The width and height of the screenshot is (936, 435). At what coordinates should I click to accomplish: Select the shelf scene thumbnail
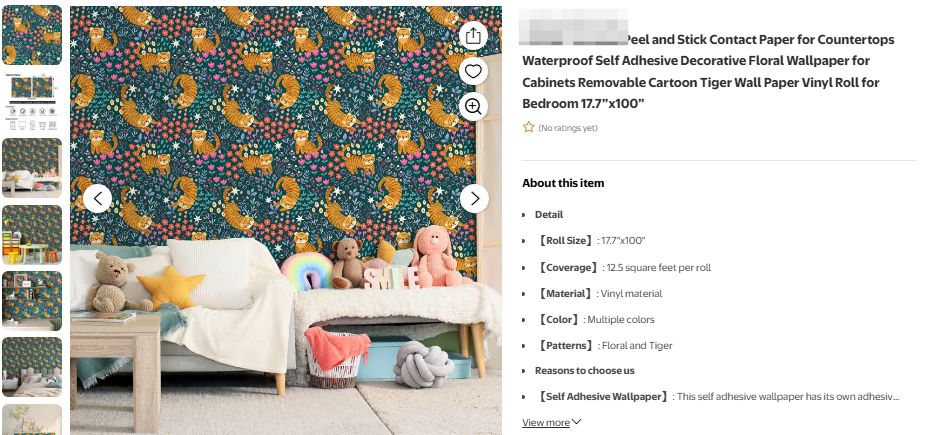pyautogui.click(x=32, y=301)
